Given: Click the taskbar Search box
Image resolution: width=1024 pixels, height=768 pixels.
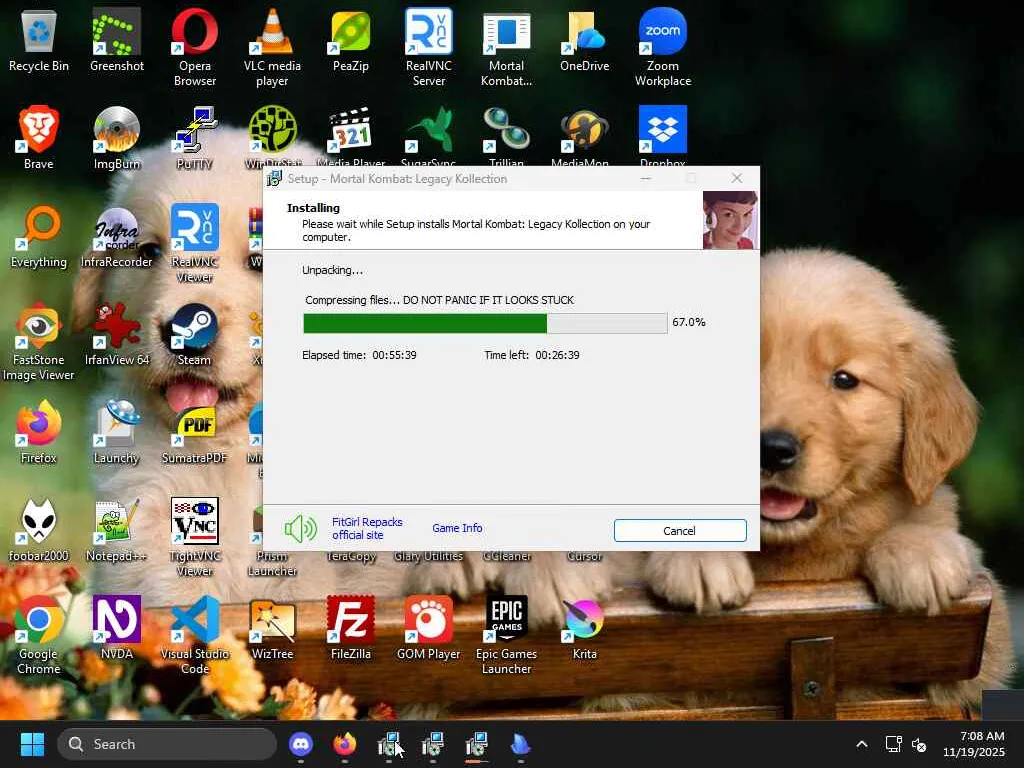Looking at the screenshot, I should [x=167, y=744].
